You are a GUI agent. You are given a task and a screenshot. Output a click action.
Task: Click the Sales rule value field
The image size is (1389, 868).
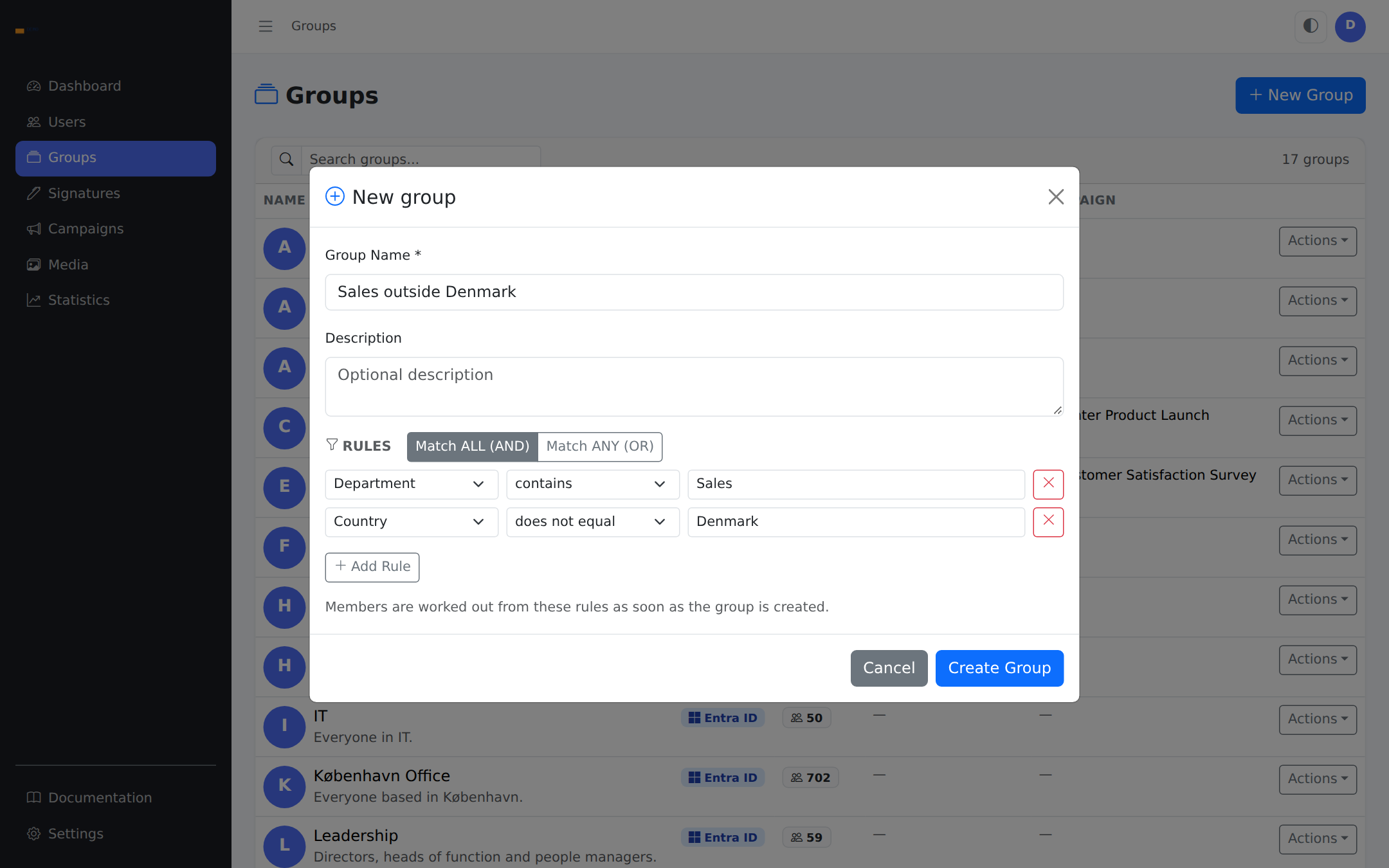click(856, 484)
